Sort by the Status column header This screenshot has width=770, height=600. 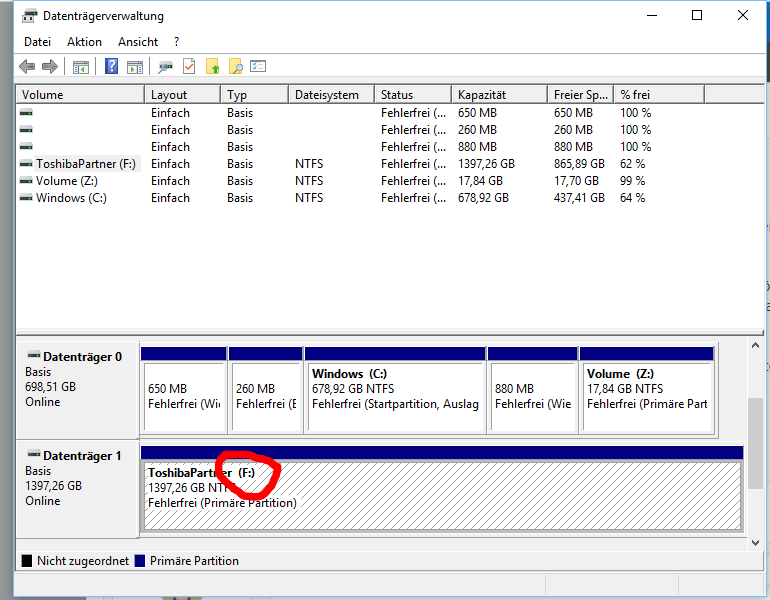point(413,94)
